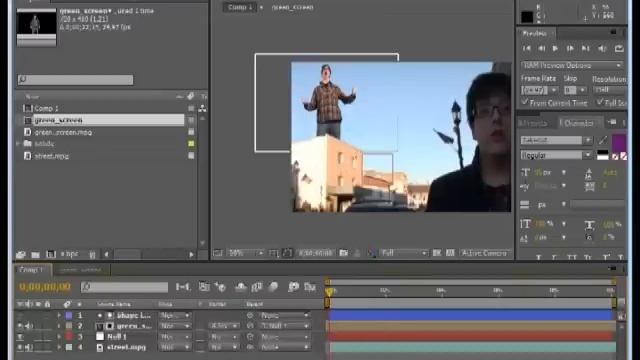Open the Comp 1 viewer tab
Viewport: 640px width, 360px height.
pos(240,7)
